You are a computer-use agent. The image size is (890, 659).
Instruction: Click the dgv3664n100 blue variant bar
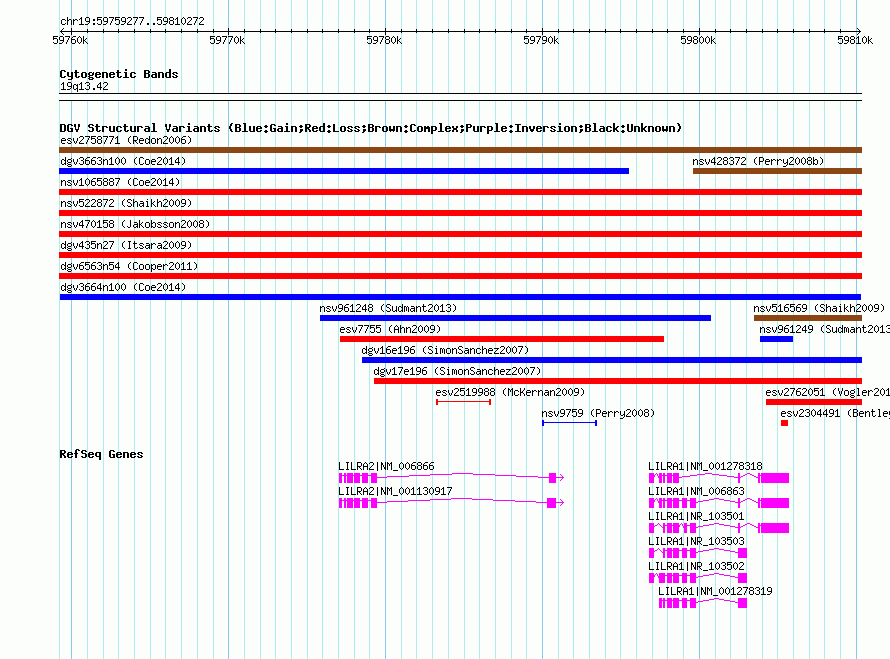(460, 297)
